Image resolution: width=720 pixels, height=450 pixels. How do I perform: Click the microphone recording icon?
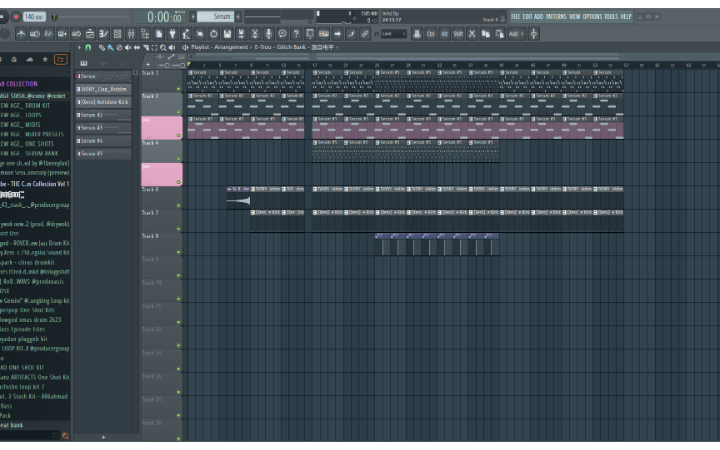tap(269, 34)
